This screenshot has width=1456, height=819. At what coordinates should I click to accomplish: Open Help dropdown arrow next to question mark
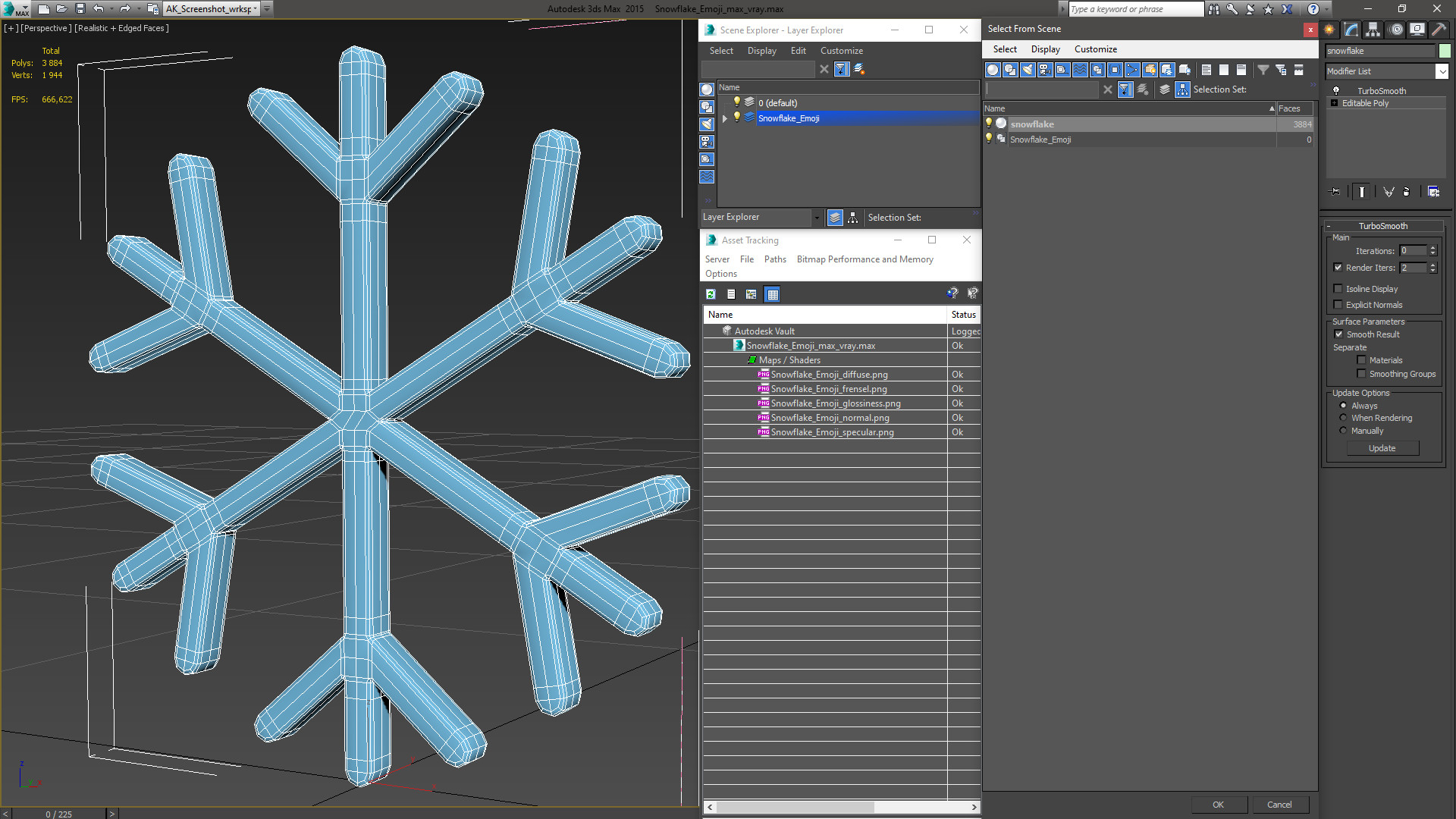point(1326,9)
